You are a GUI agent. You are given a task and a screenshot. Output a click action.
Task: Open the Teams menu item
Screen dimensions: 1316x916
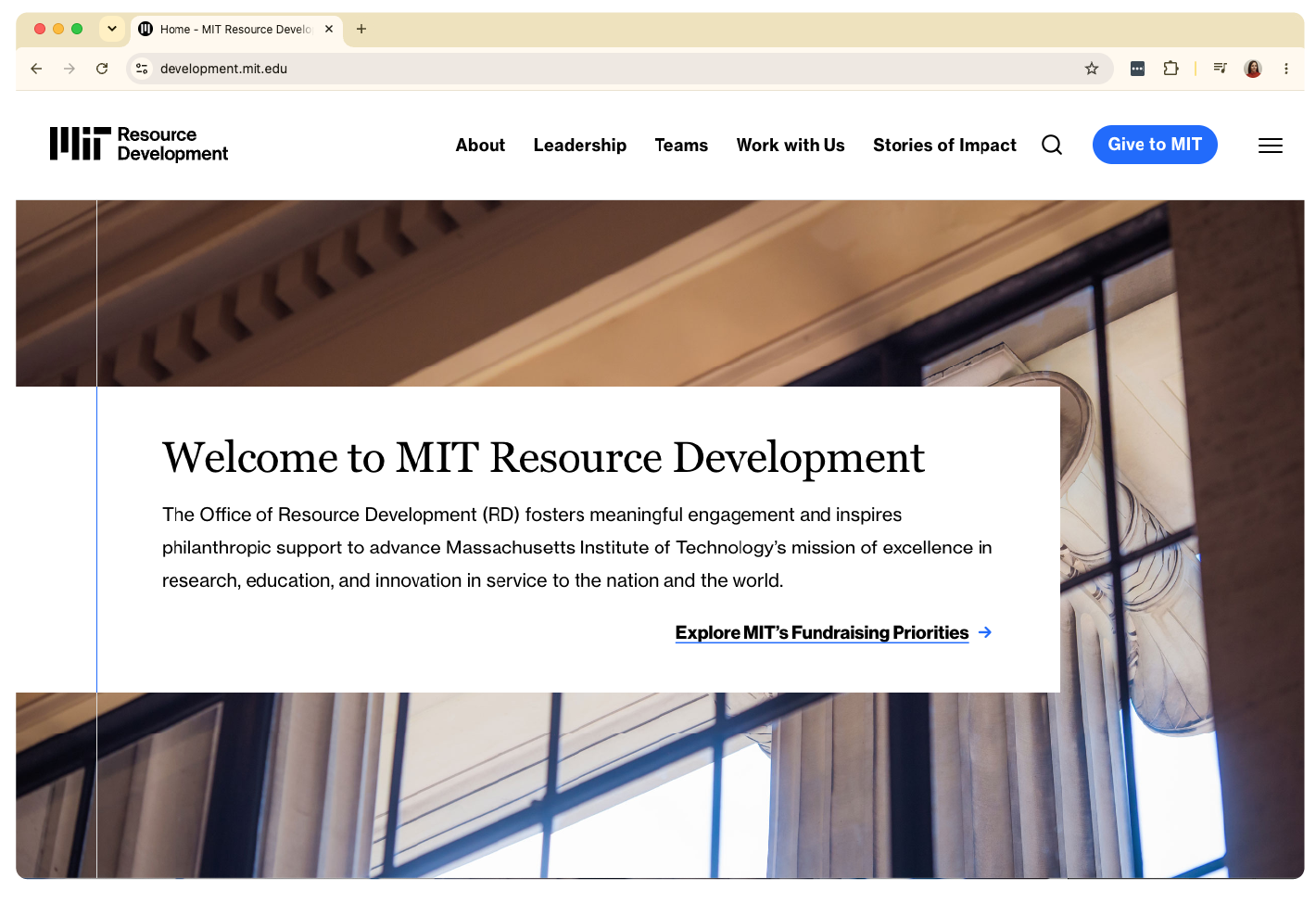click(x=681, y=145)
